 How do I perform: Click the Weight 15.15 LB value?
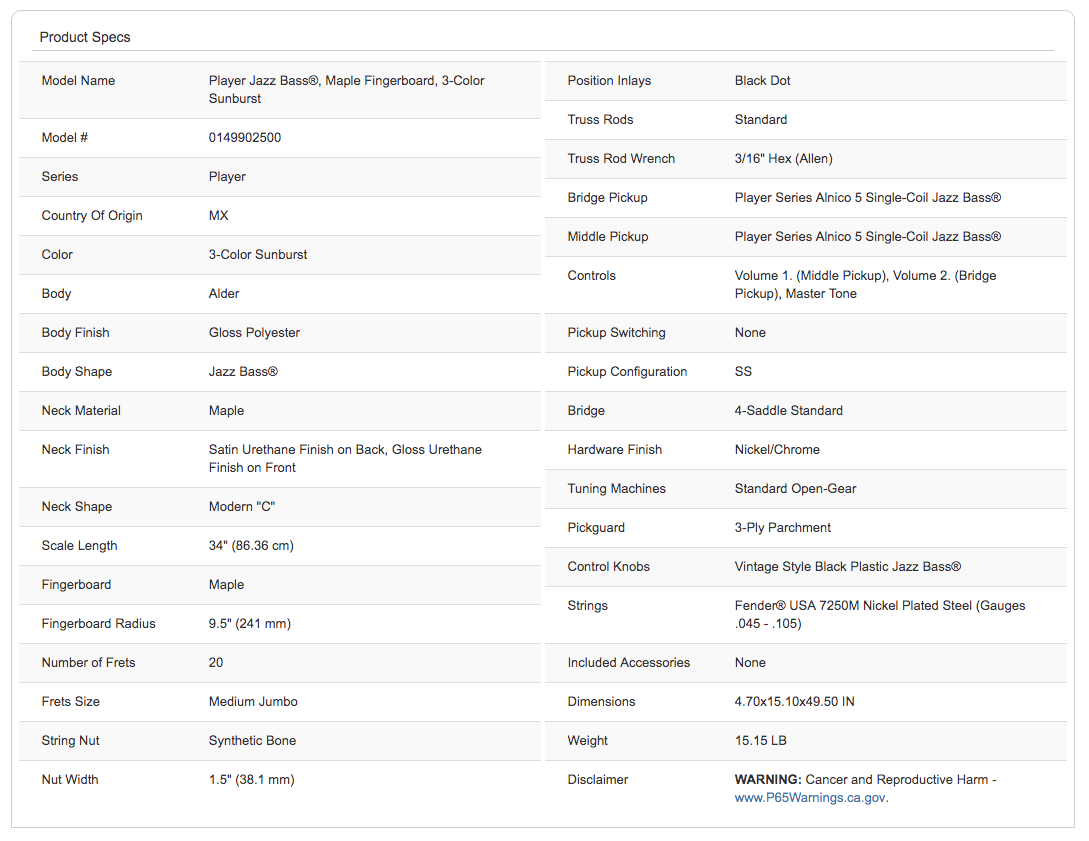pos(760,740)
